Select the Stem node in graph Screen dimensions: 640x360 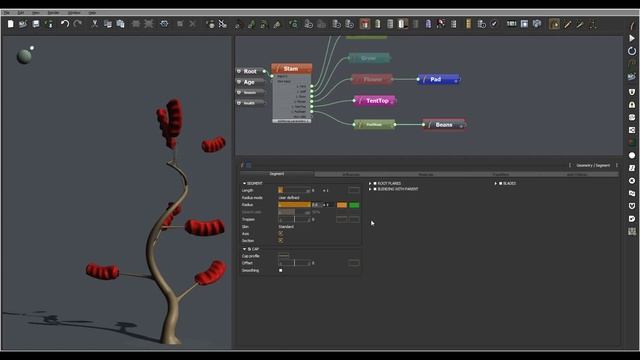pos(291,69)
